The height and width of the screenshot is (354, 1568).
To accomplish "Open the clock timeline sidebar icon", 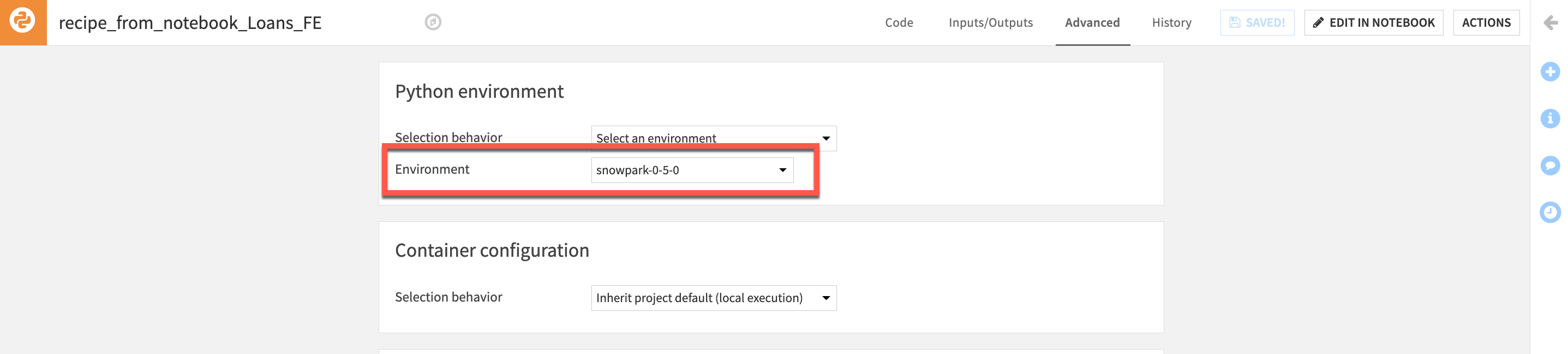I will point(1550,212).
